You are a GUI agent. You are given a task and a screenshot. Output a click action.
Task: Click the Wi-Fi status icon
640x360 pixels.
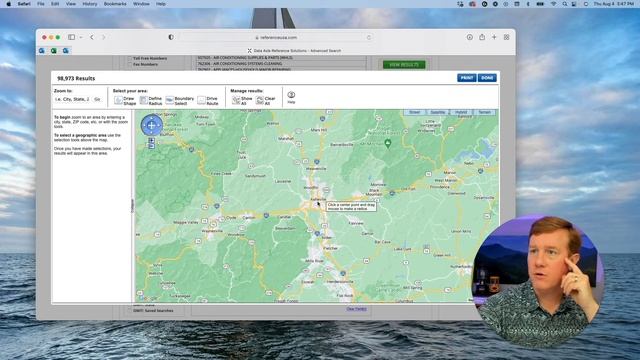[553, 4]
